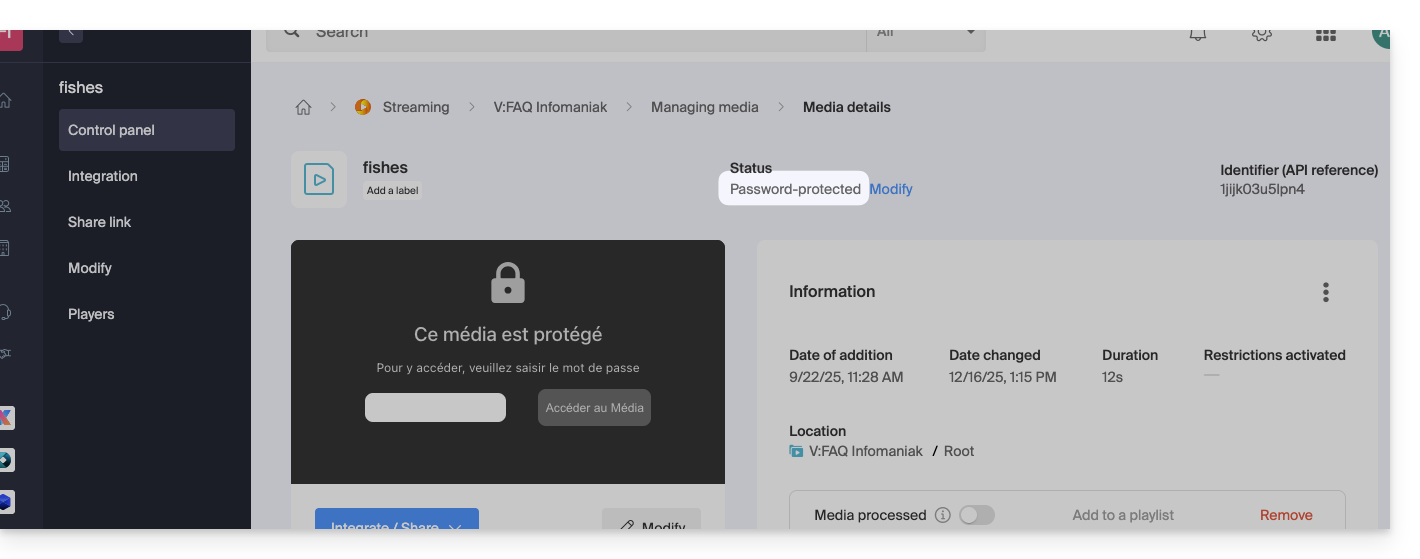Click the home icon in breadcrumb
This screenshot has width=1420, height=559.
(x=303, y=107)
